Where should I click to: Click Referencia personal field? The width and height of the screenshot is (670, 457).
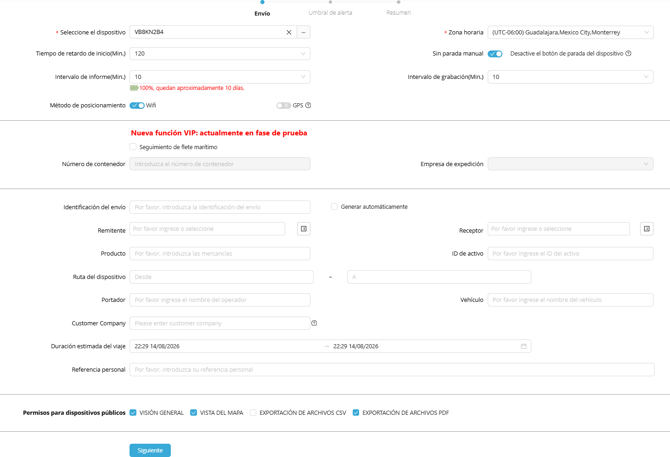coord(392,369)
